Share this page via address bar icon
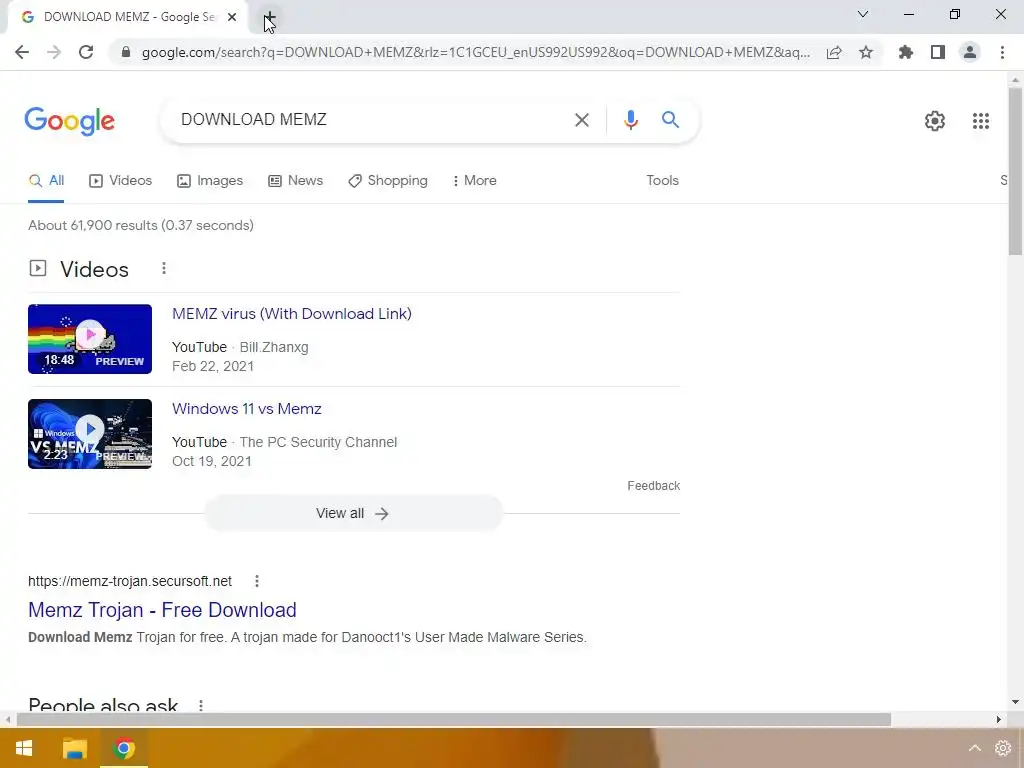 click(834, 52)
